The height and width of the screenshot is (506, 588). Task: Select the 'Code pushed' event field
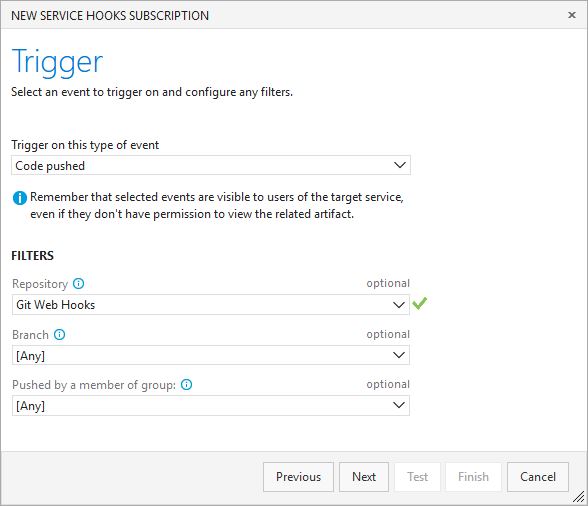[211, 165]
